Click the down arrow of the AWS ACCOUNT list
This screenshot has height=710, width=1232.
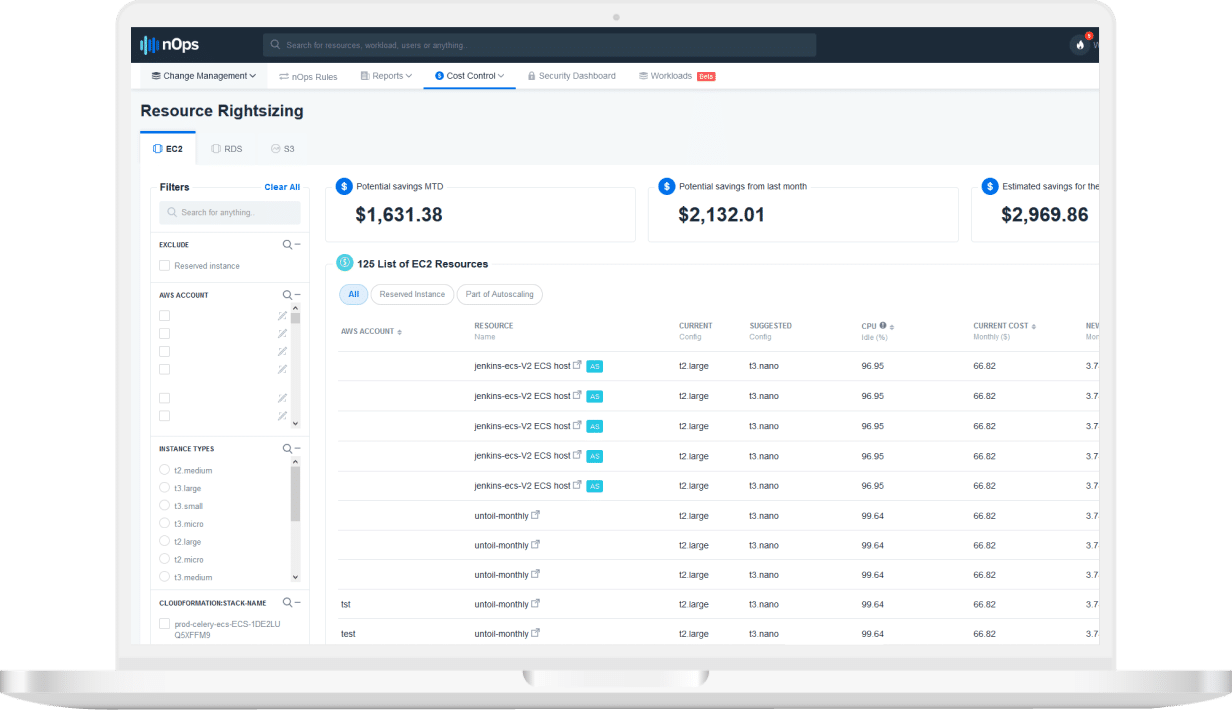[295, 423]
